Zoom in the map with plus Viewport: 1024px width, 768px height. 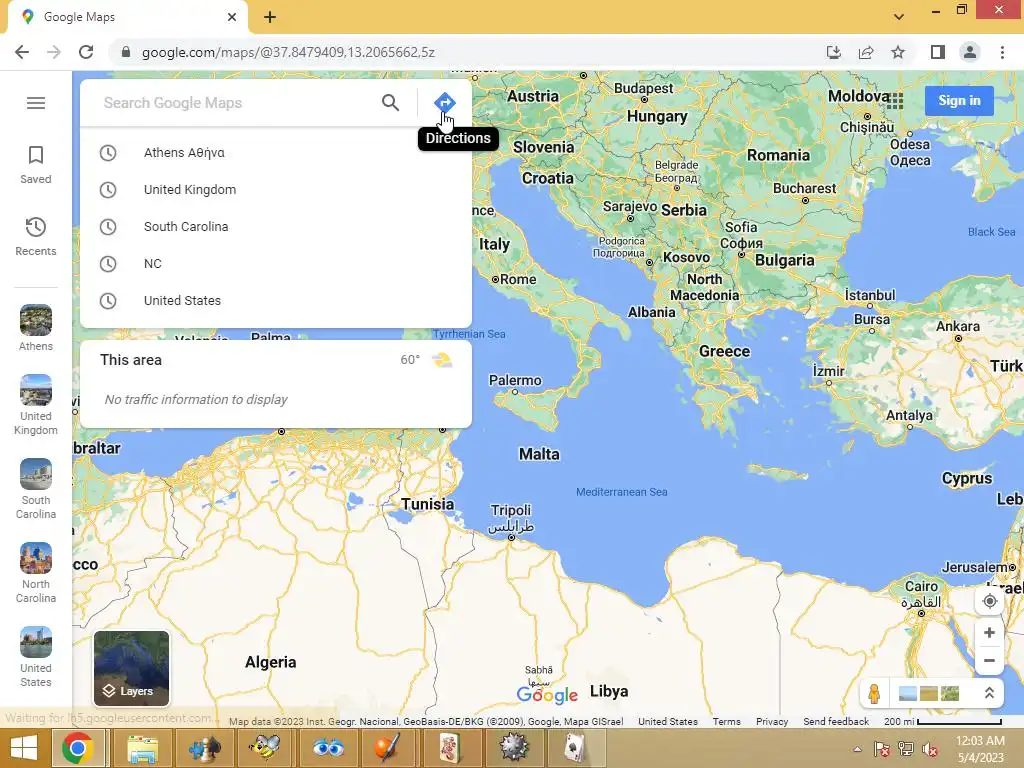[x=989, y=633]
